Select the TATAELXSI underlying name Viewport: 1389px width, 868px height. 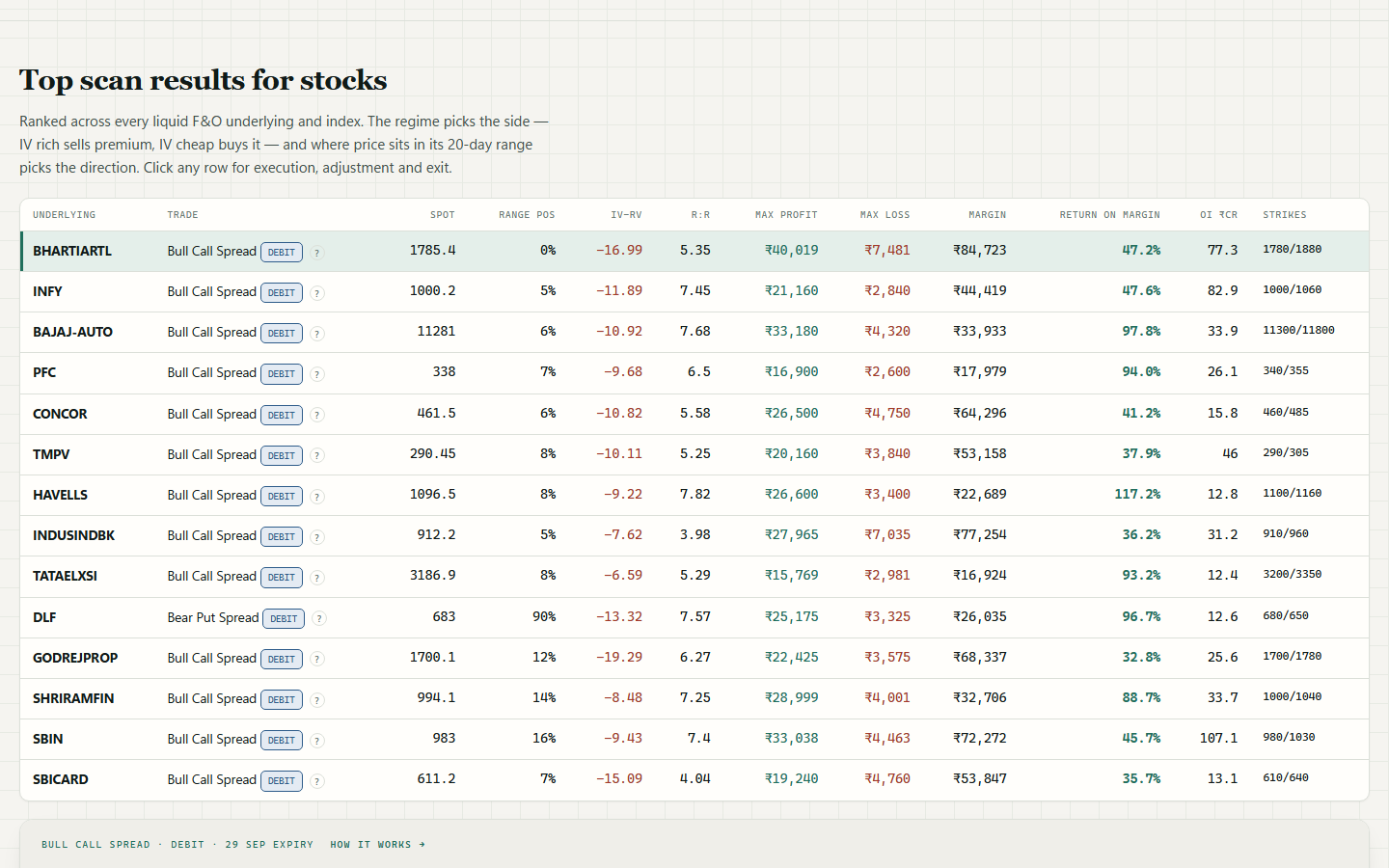[x=65, y=576]
